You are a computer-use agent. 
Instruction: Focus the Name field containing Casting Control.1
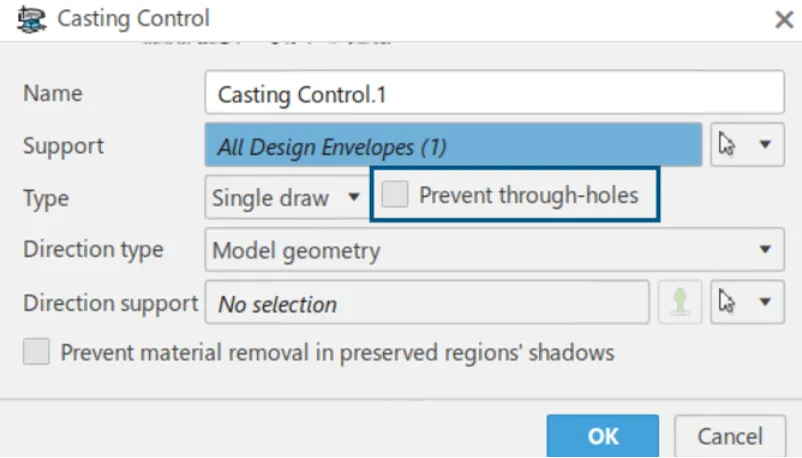pos(494,94)
